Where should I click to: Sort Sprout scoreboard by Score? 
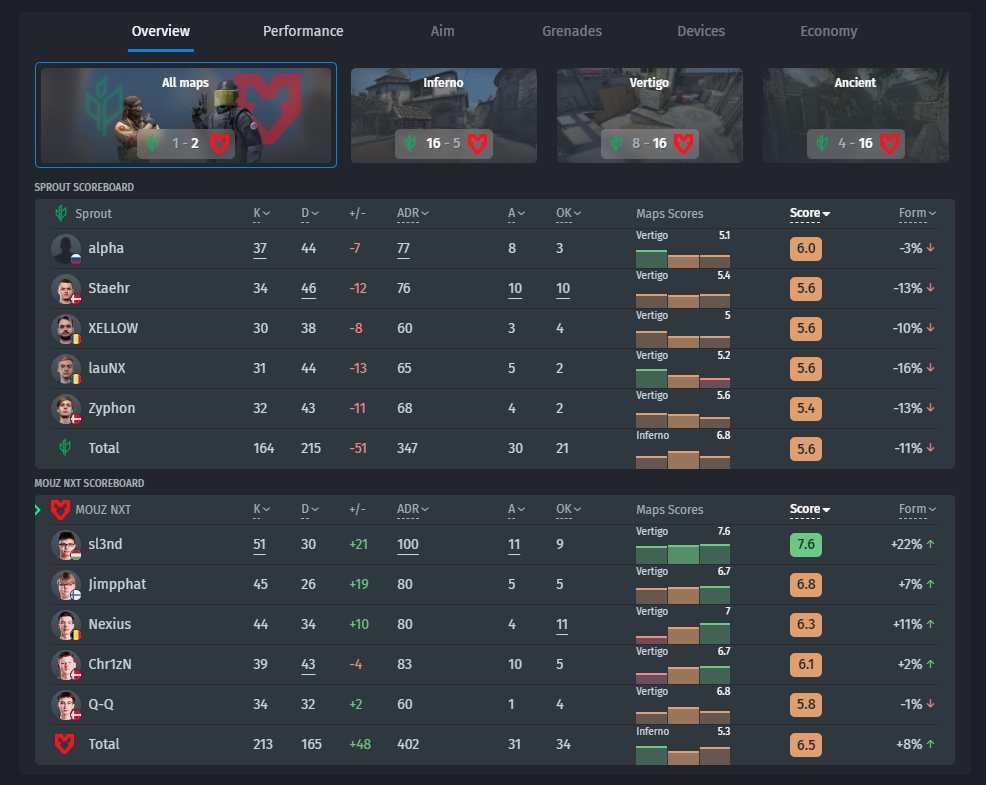[810, 213]
